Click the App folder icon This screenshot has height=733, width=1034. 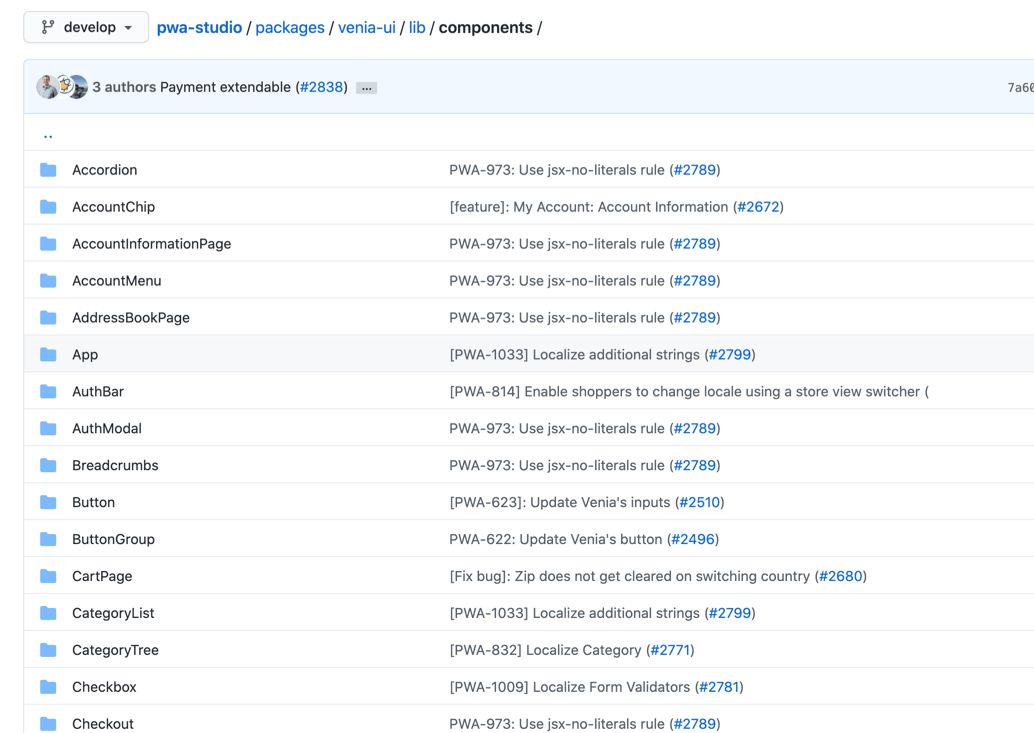48,355
